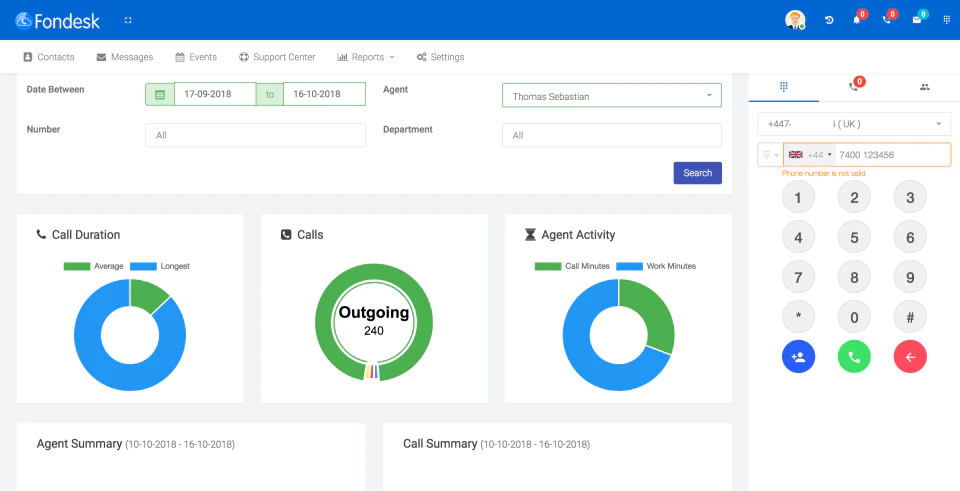Switch to the call log tab in side panel
Image resolution: width=960 pixels, height=491 pixels.
point(854,87)
